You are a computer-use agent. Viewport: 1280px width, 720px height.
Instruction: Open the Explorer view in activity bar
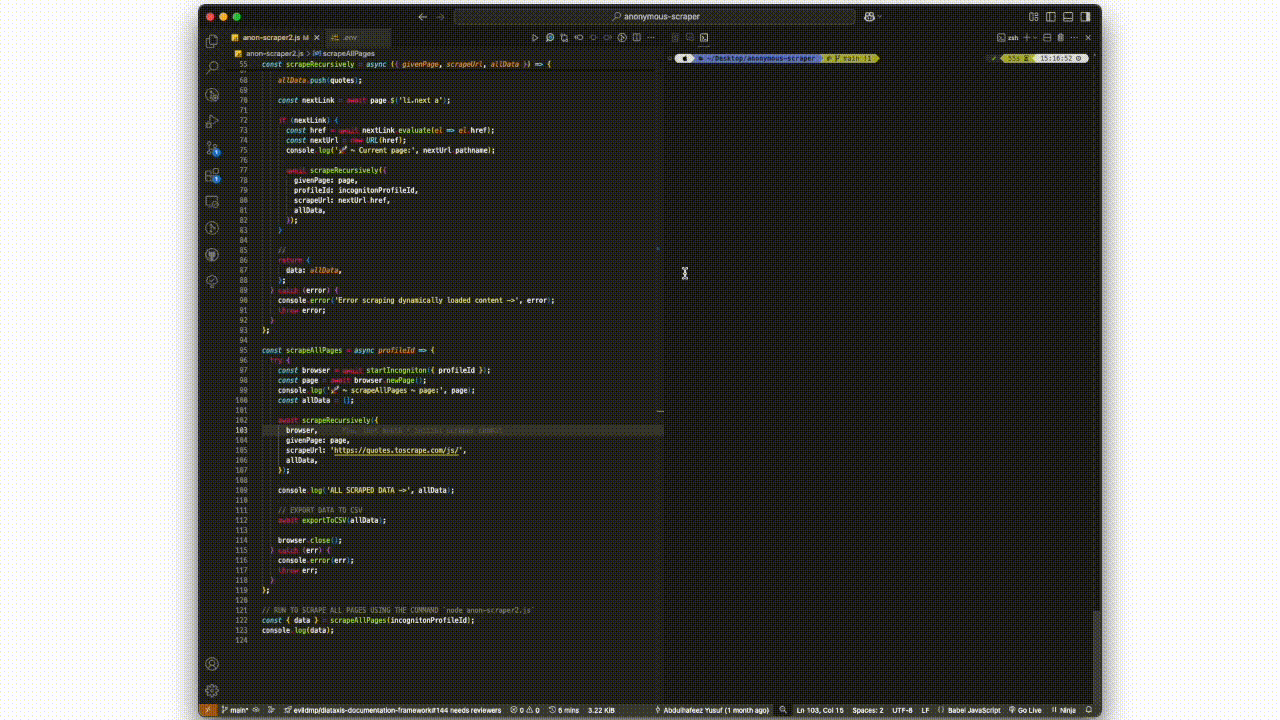tap(212, 41)
